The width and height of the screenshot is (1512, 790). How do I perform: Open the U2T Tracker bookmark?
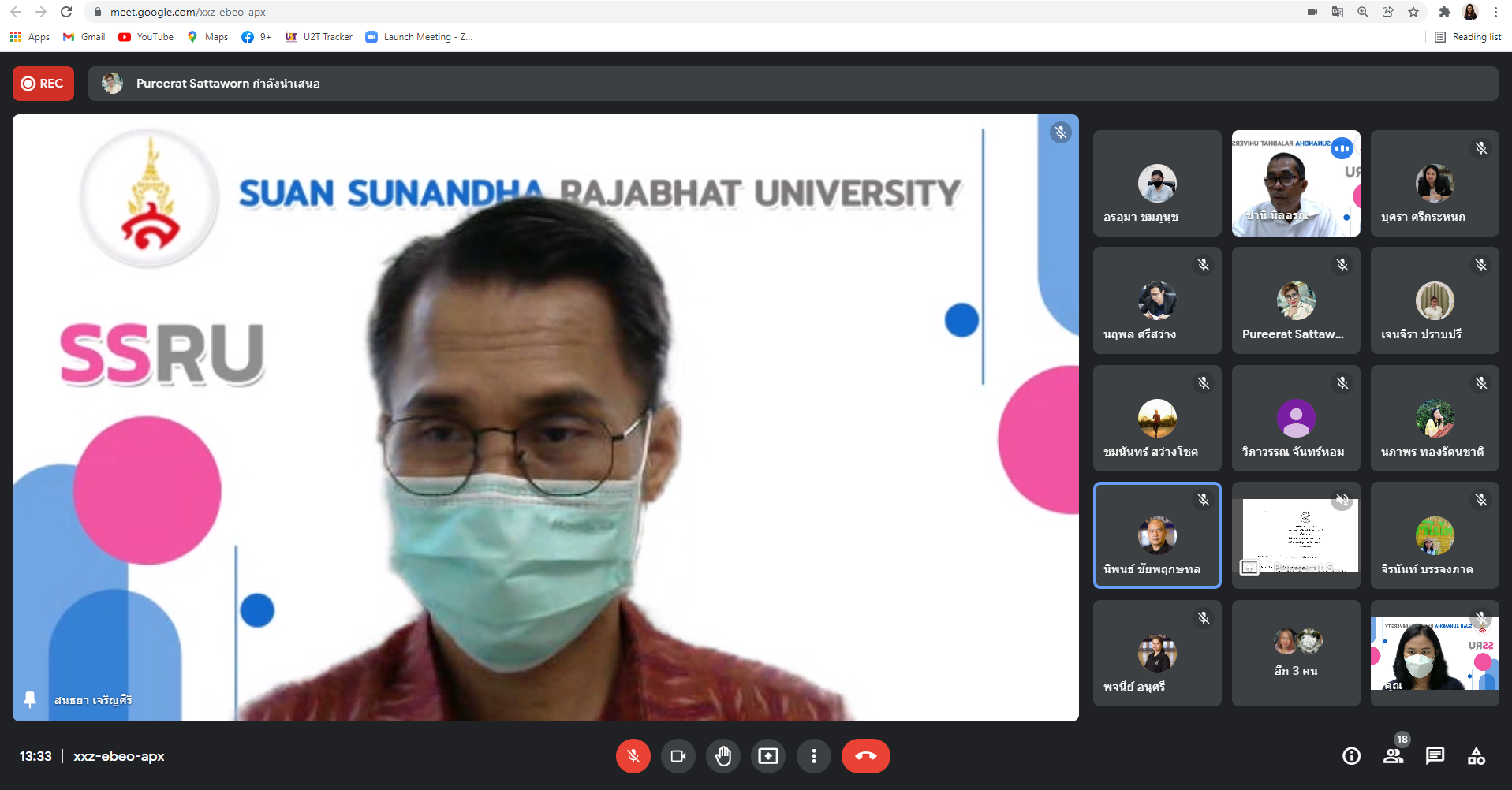[319, 37]
